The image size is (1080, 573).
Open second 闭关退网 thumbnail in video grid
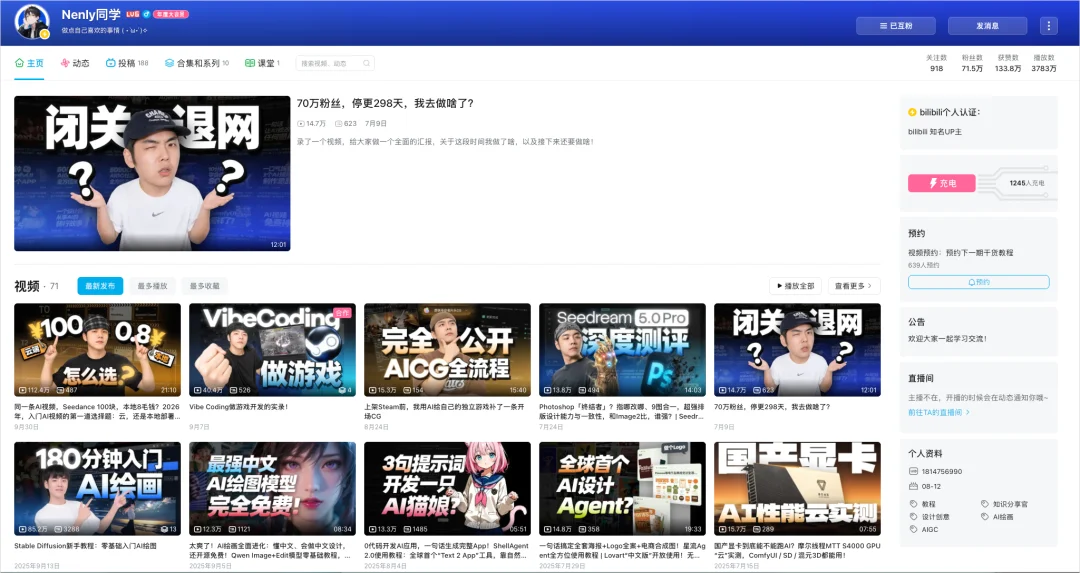(x=798, y=350)
